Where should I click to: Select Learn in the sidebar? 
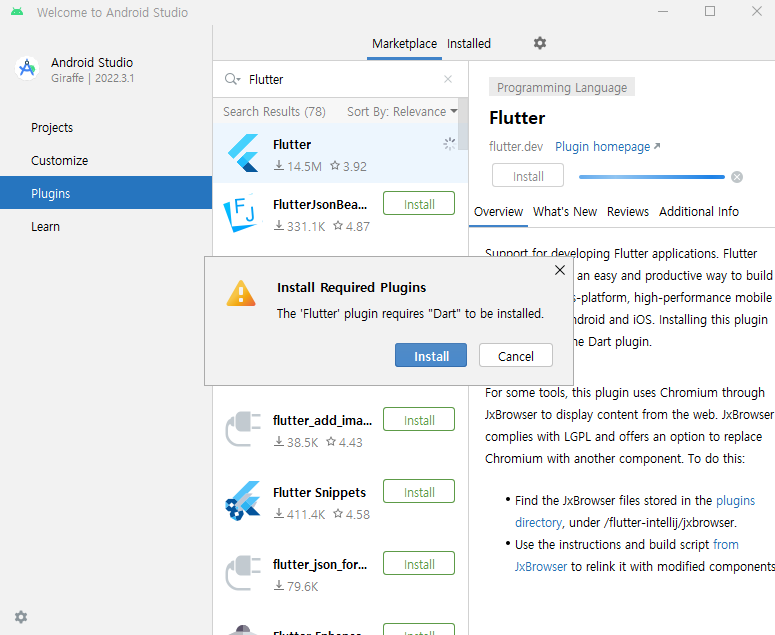[106, 226]
